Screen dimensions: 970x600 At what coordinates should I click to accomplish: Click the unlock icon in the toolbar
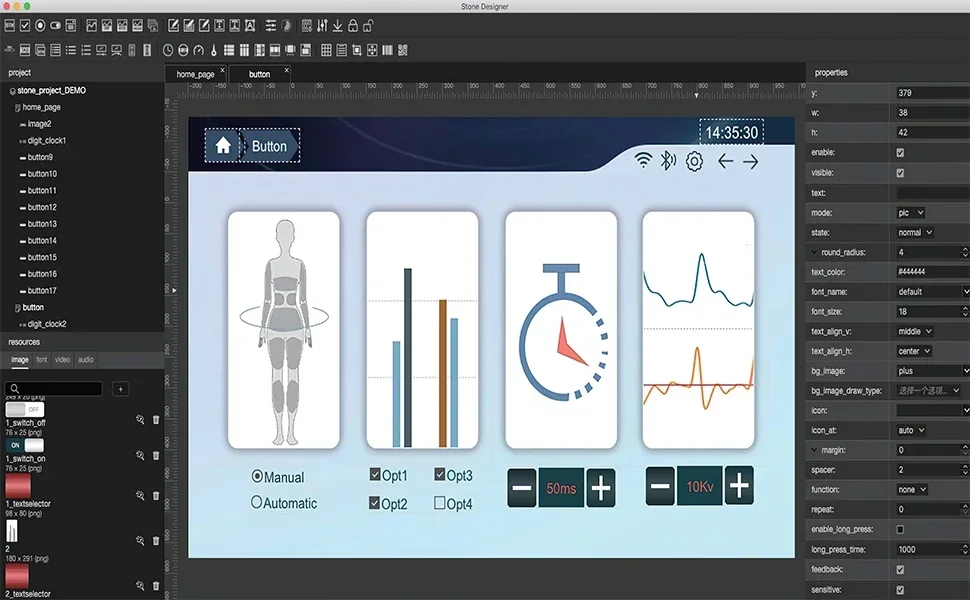368,25
